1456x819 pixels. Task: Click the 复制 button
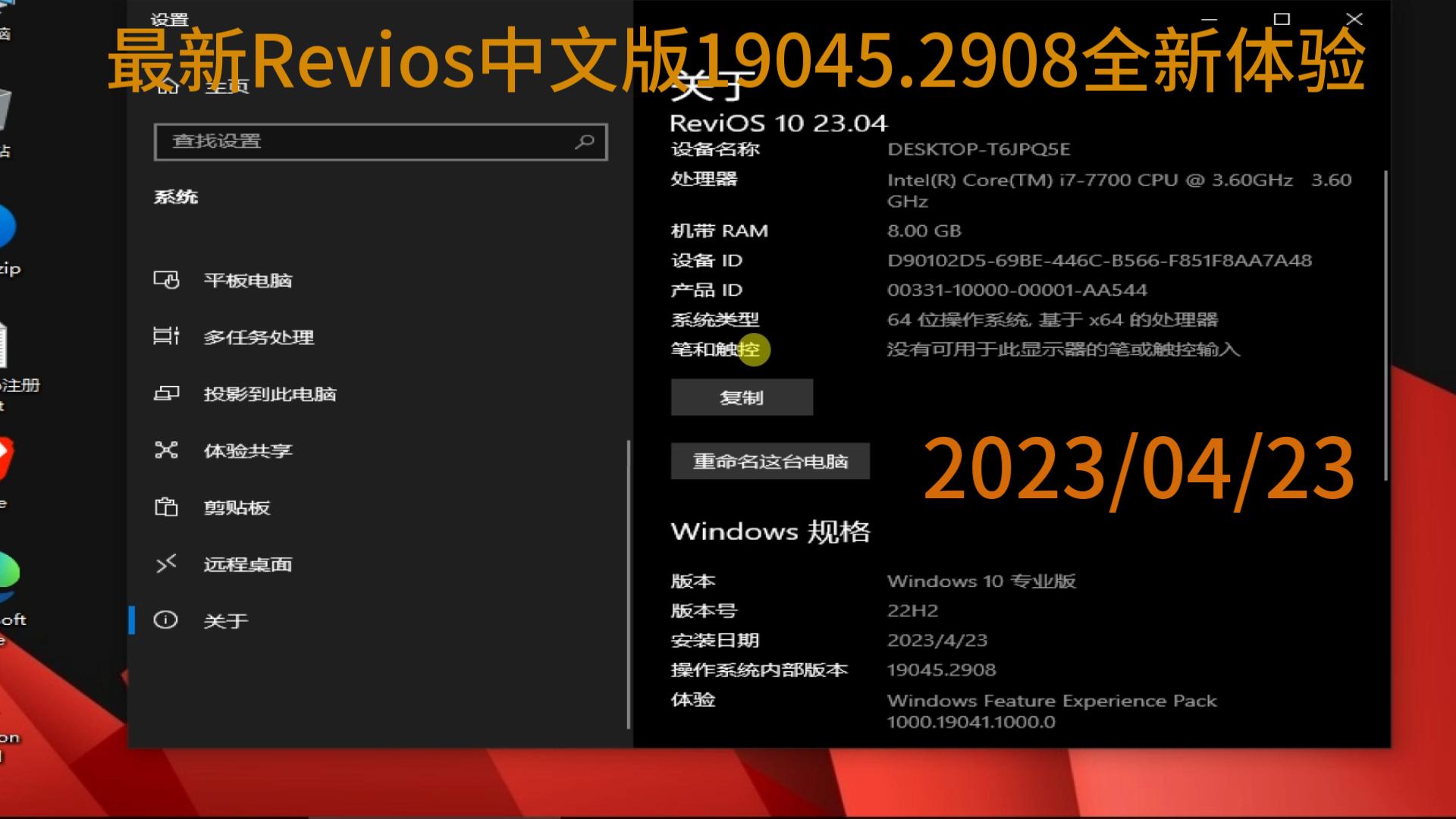[742, 397]
